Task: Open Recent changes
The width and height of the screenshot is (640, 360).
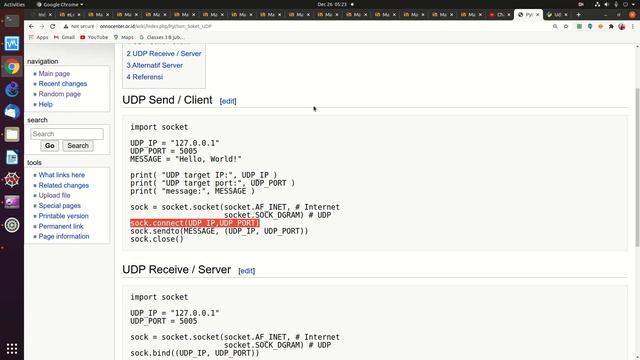Action: click(63, 84)
